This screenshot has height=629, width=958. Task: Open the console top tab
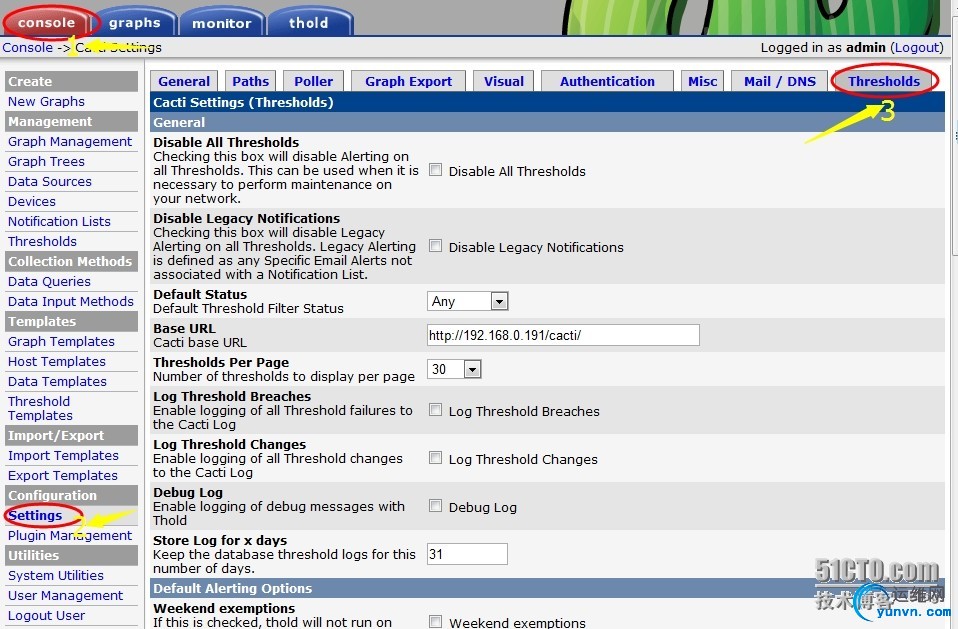(46, 23)
